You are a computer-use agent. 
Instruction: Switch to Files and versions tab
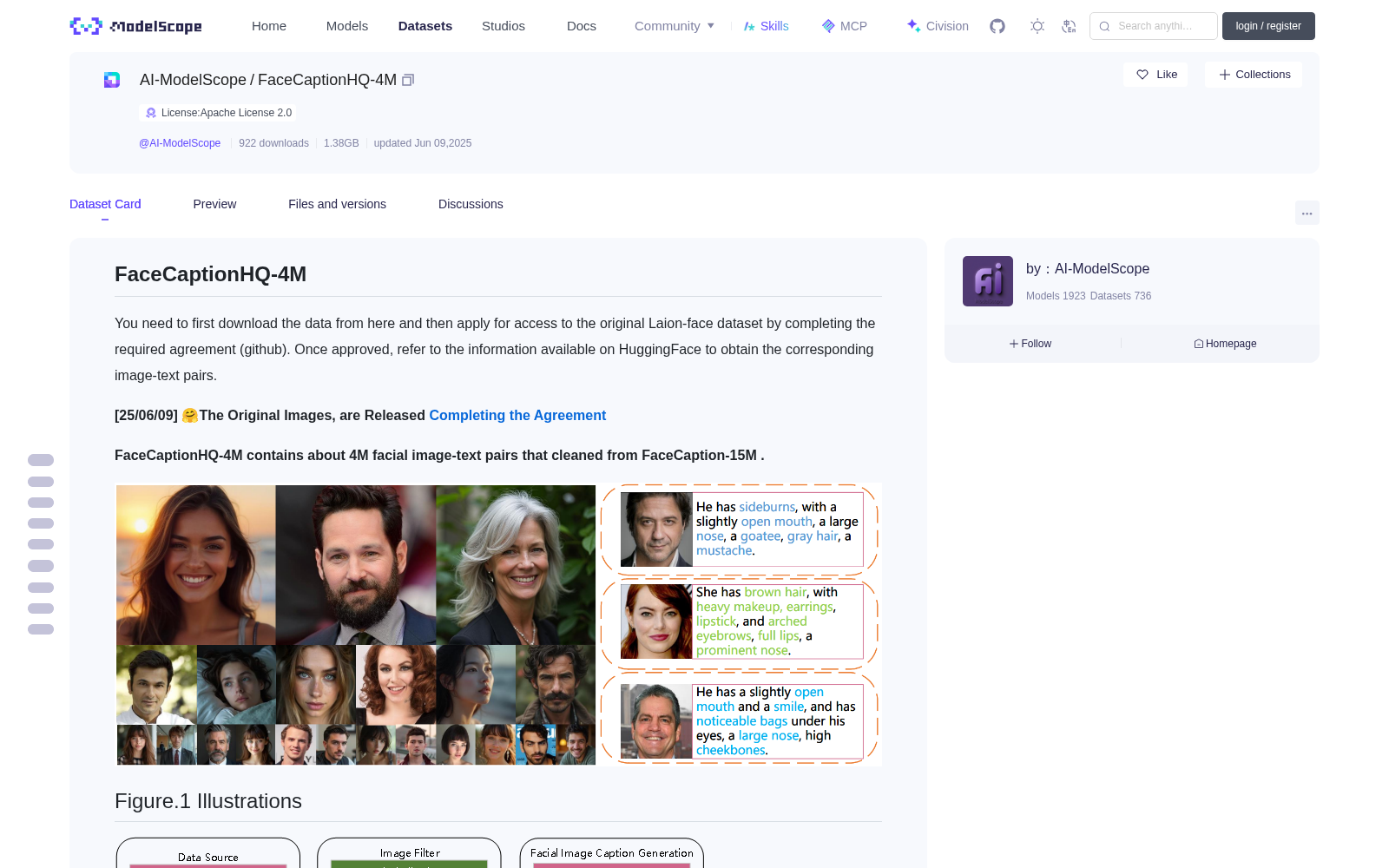click(x=337, y=204)
